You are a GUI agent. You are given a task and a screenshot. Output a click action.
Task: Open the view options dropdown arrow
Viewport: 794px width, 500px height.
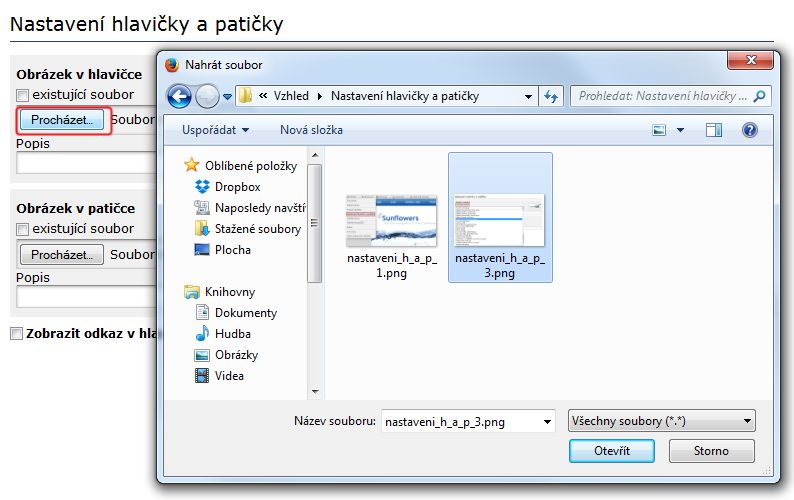coord(681,130)
